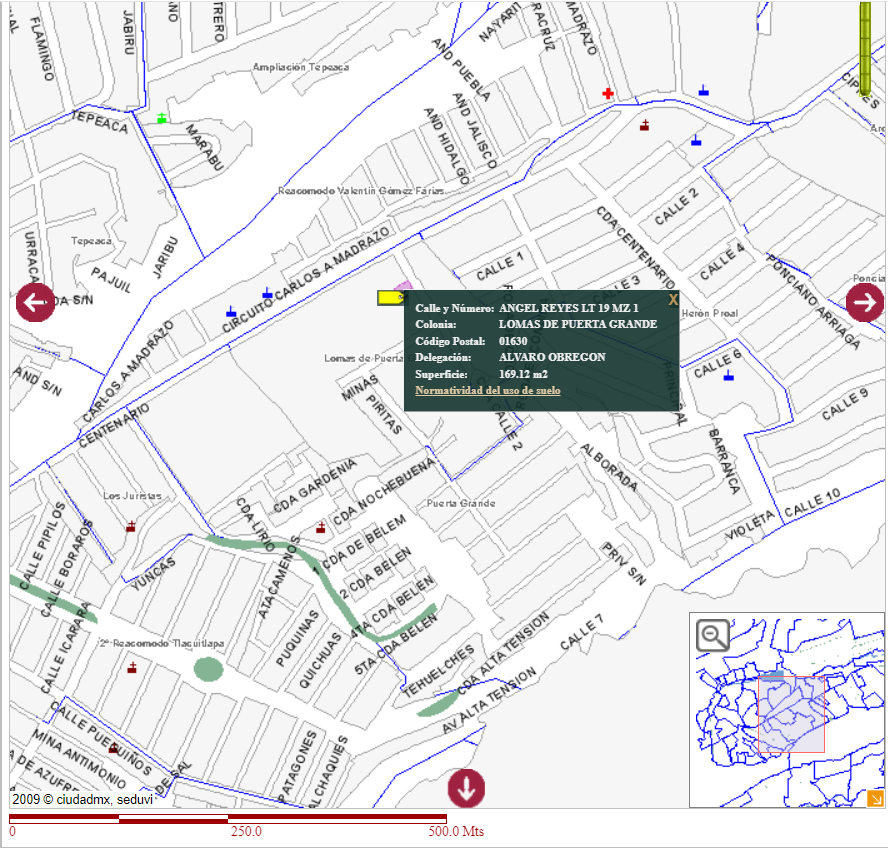The image size is (888, 848).
Task: Click the yellow selected parcel marker
Action: coord(391,298)
